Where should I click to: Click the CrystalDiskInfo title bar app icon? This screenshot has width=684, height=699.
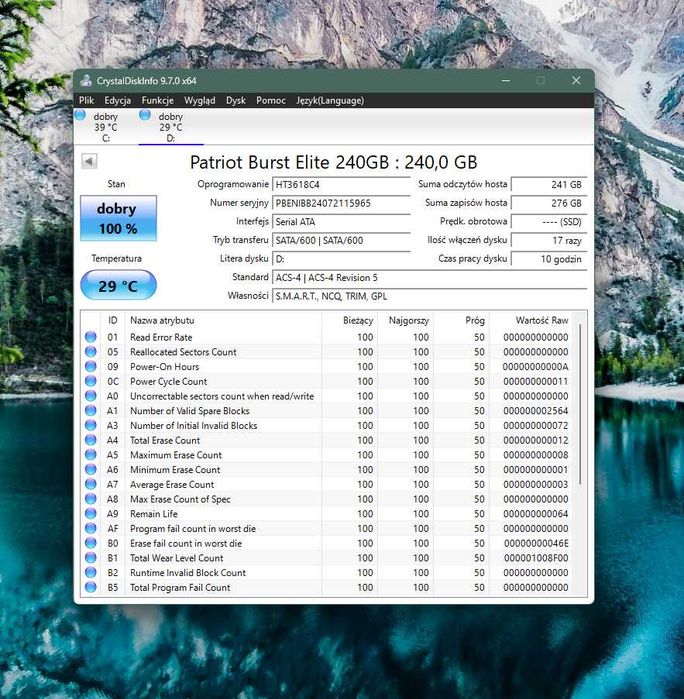(x=86, y=81)
